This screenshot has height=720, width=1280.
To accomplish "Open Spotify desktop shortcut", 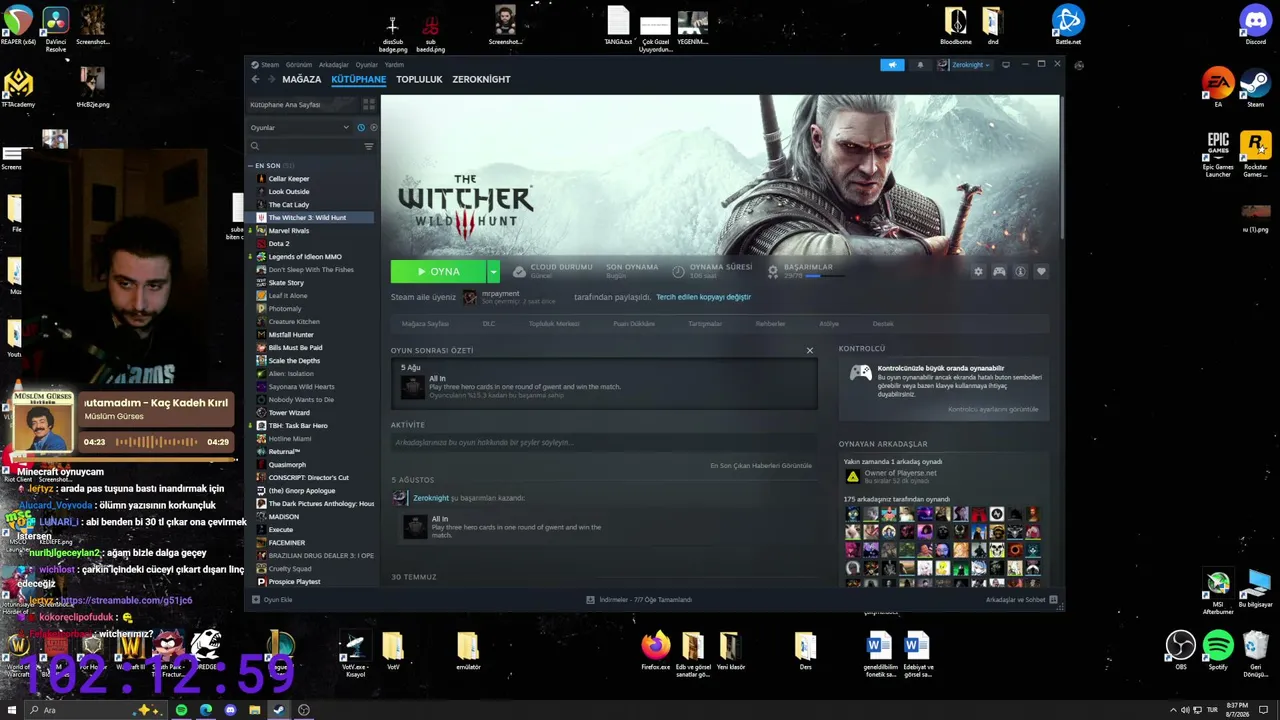I will (x=1218, y=650).
